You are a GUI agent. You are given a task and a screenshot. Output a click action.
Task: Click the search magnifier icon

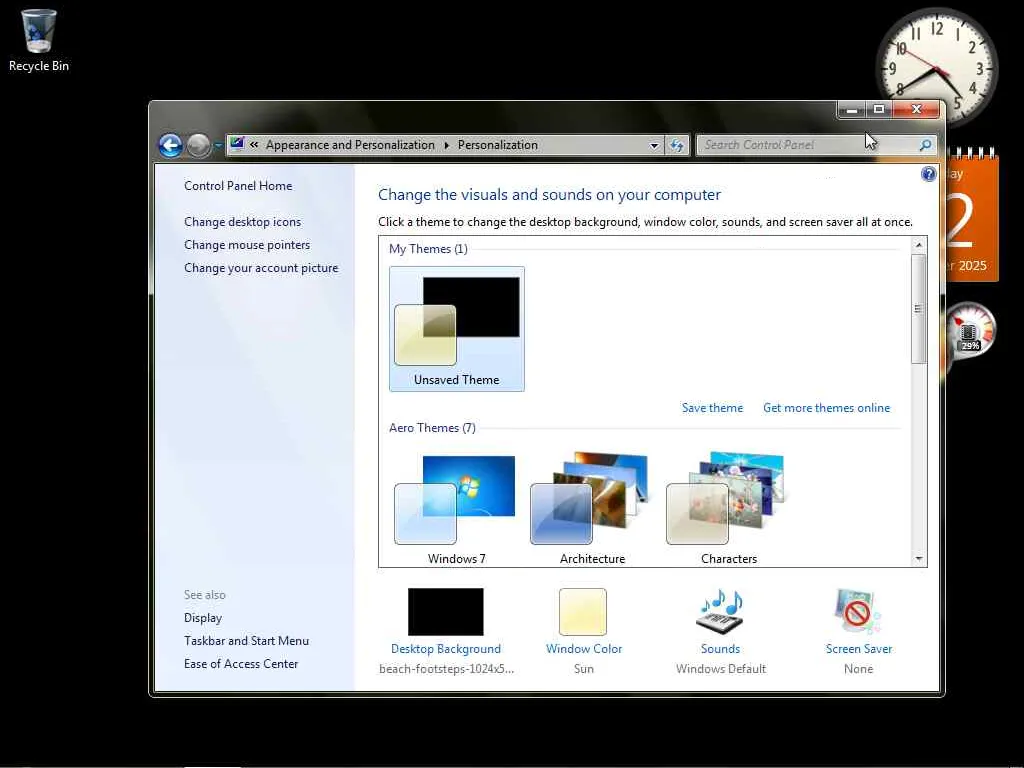tap(925, 145)
